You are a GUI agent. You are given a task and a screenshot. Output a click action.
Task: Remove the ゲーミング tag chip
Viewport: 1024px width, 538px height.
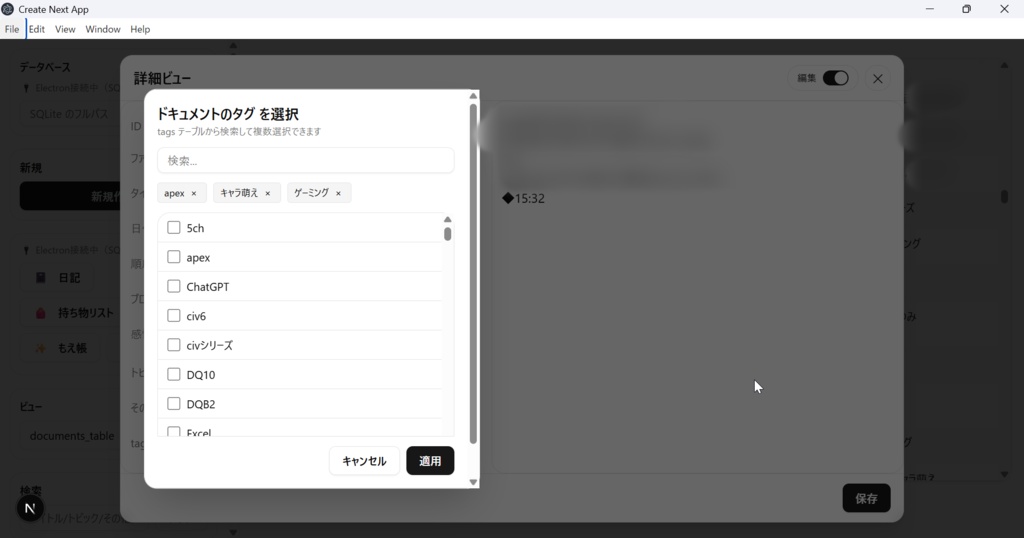(338, 193)
